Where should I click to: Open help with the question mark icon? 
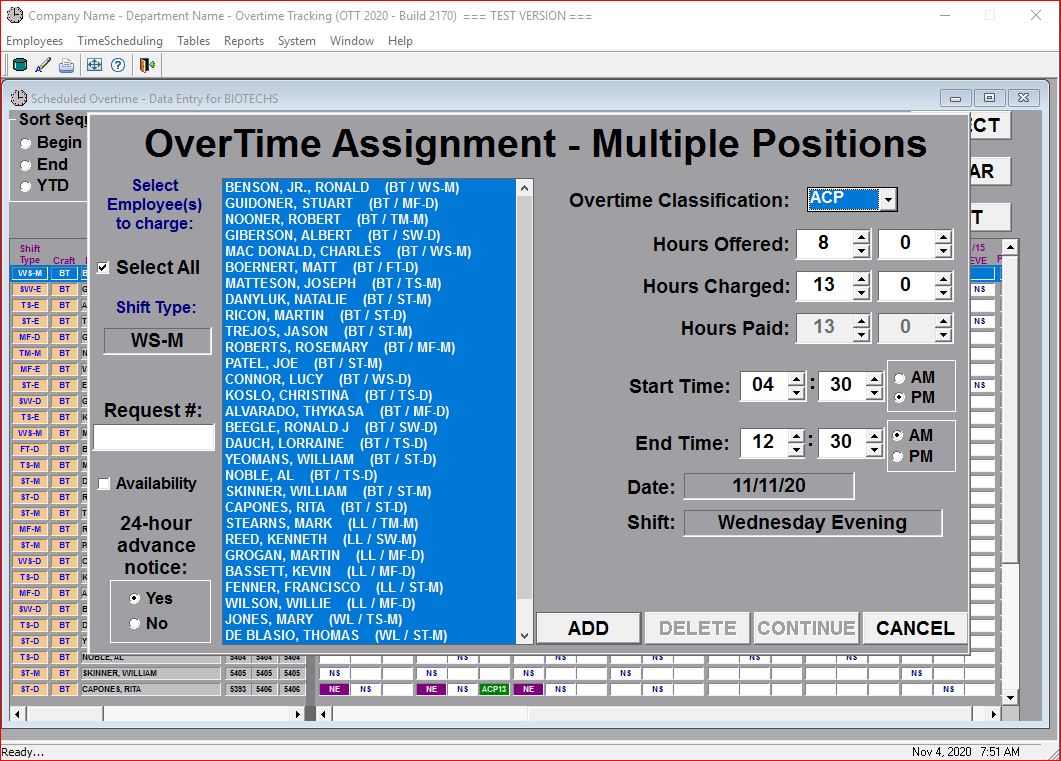[117, 65]
